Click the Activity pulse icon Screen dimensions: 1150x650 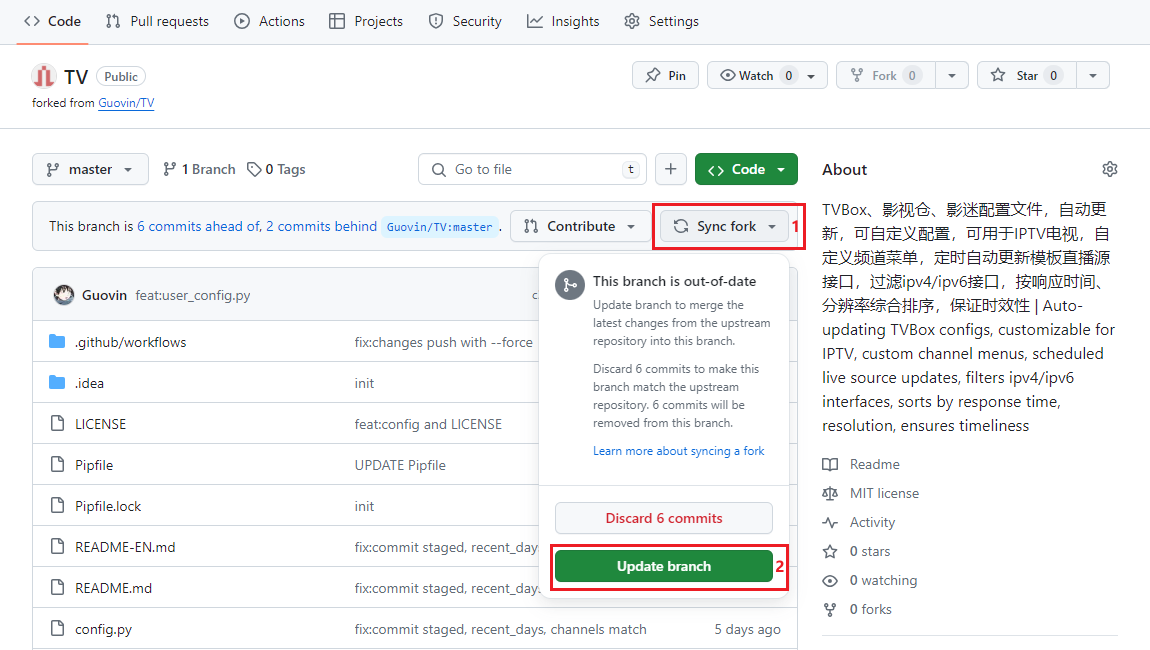[830, 522]
